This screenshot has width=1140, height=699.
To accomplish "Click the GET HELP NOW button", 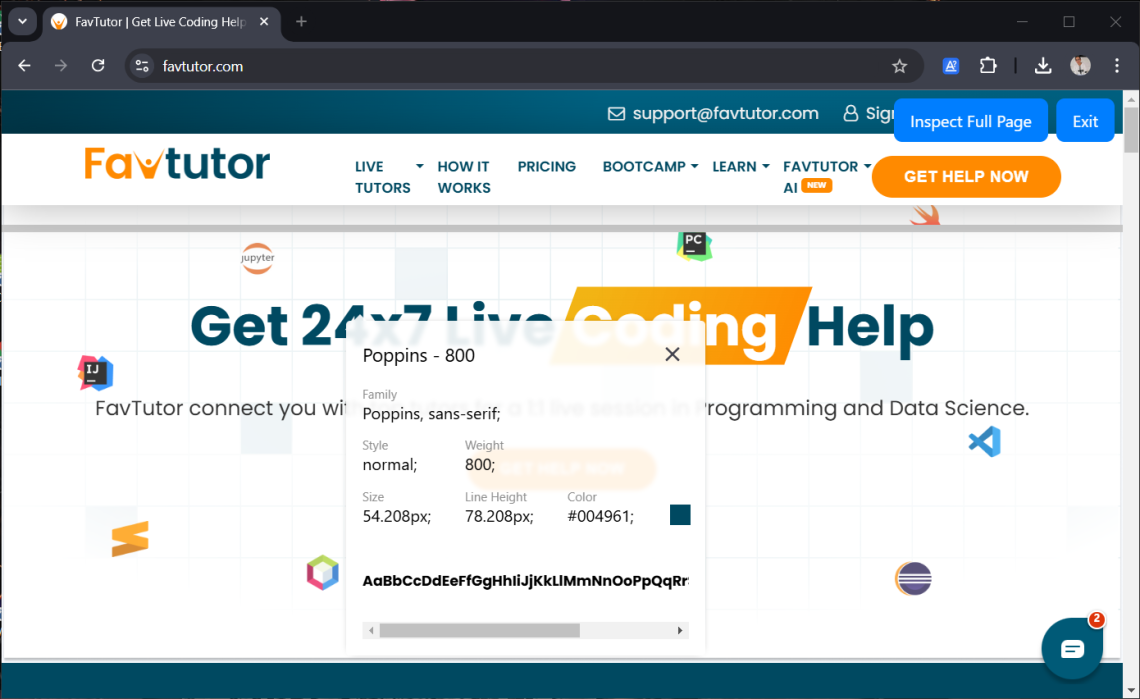I will tap(965, 176).
